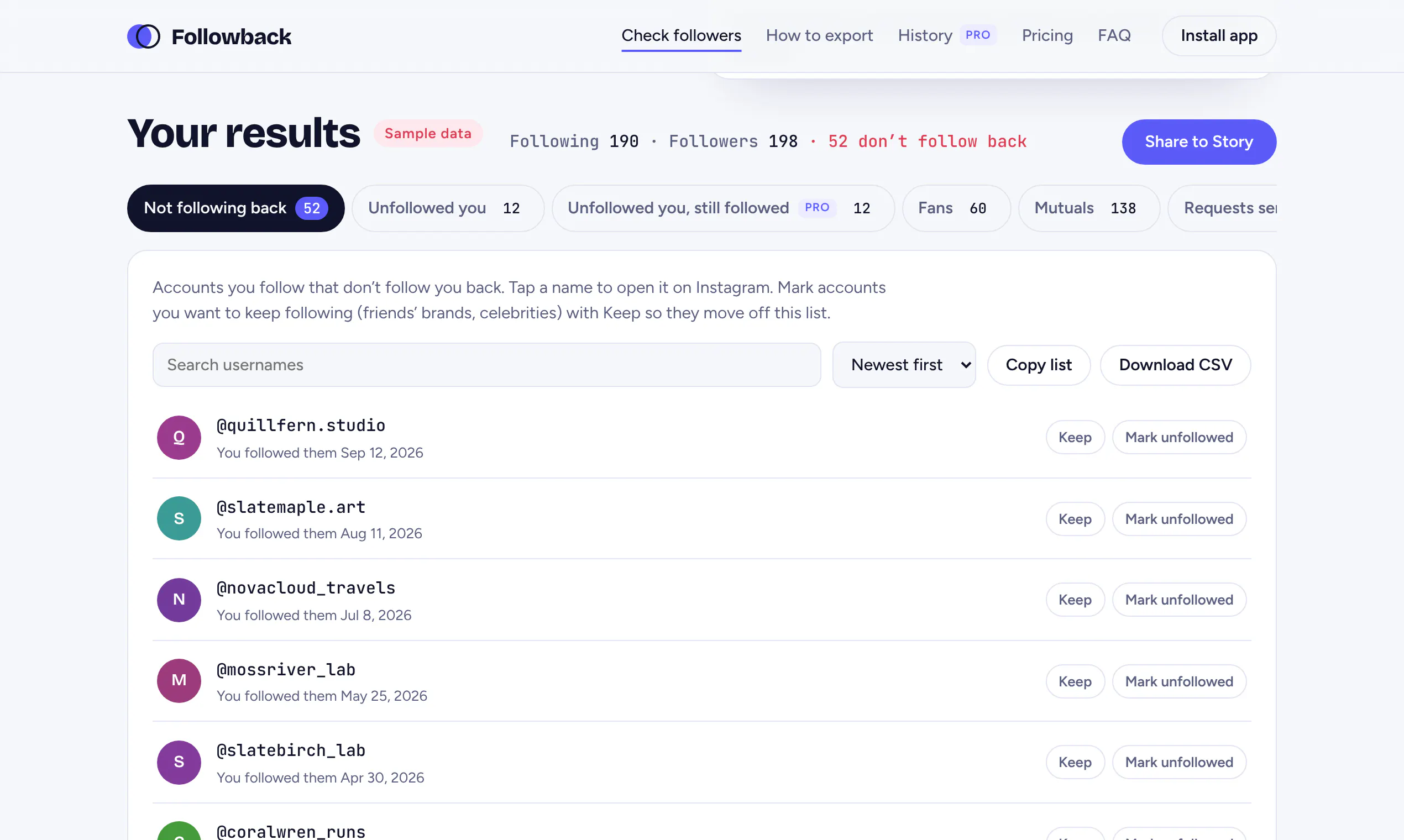
Task: Open @novacloud_travels username link
Action: point(306,587)
